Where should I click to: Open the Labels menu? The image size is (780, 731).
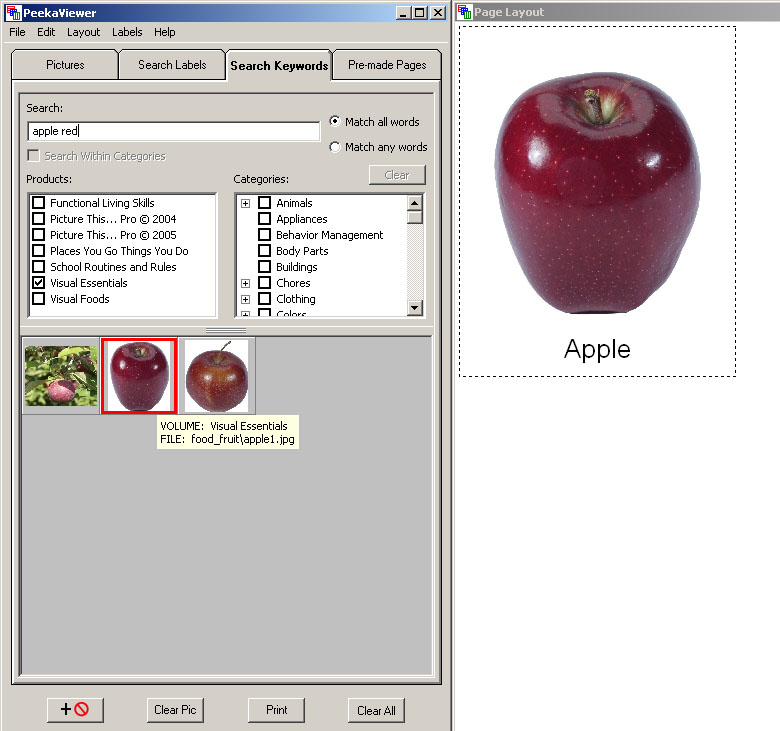click(x=127, y=32)
